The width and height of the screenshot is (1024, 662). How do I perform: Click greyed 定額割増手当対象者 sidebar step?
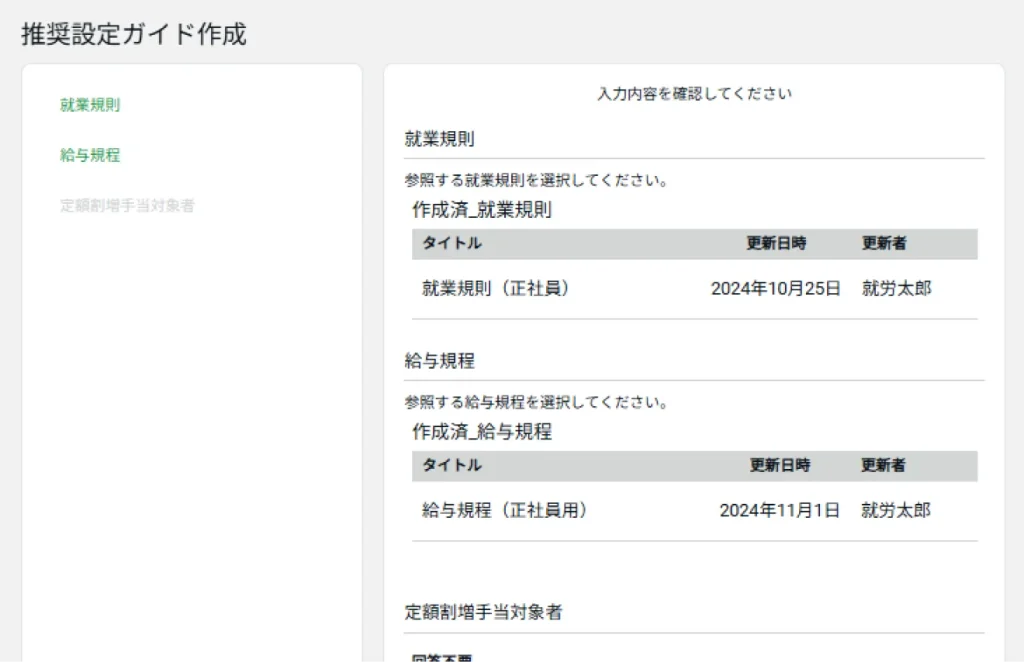tap(127, 206)
